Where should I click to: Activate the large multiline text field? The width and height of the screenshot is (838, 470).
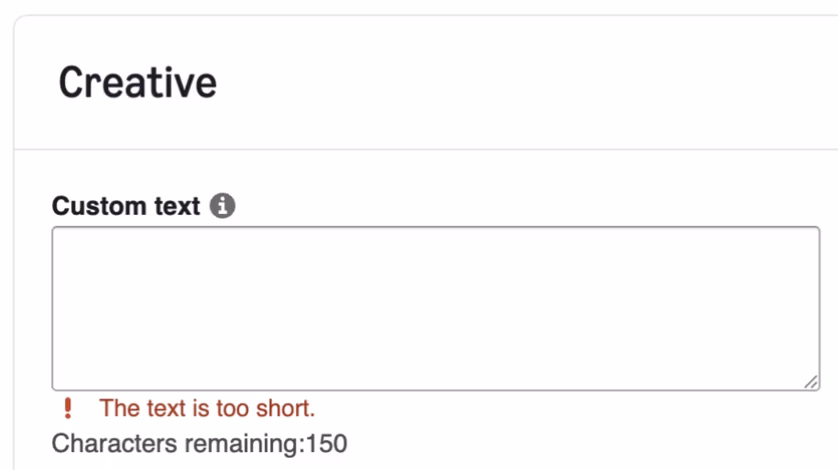[x=435, y=308]
